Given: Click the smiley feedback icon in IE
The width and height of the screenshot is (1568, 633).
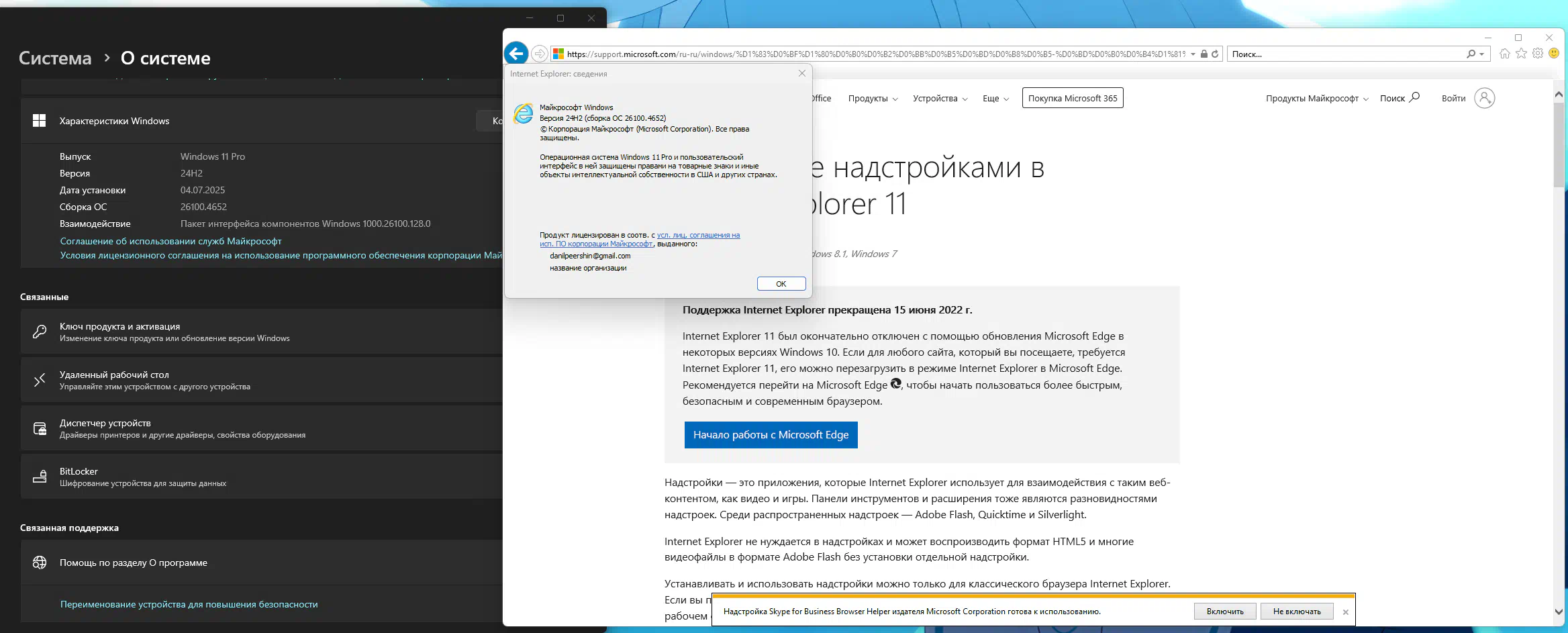Looking at the screenshot, I should click(x=1554, y=54).
